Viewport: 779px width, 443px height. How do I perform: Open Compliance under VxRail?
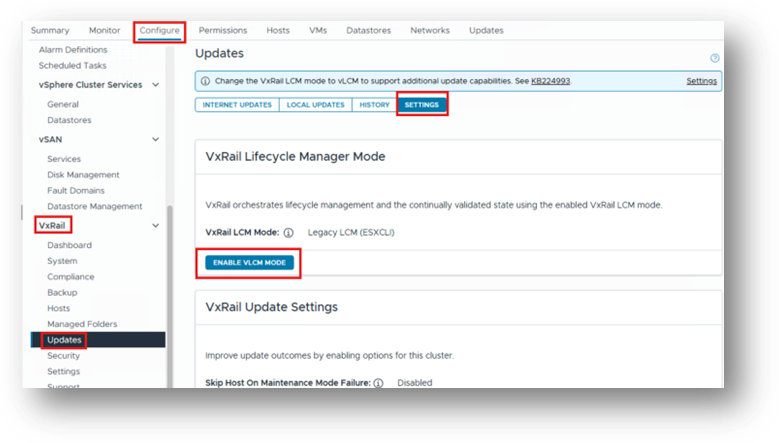pos(71,277)
